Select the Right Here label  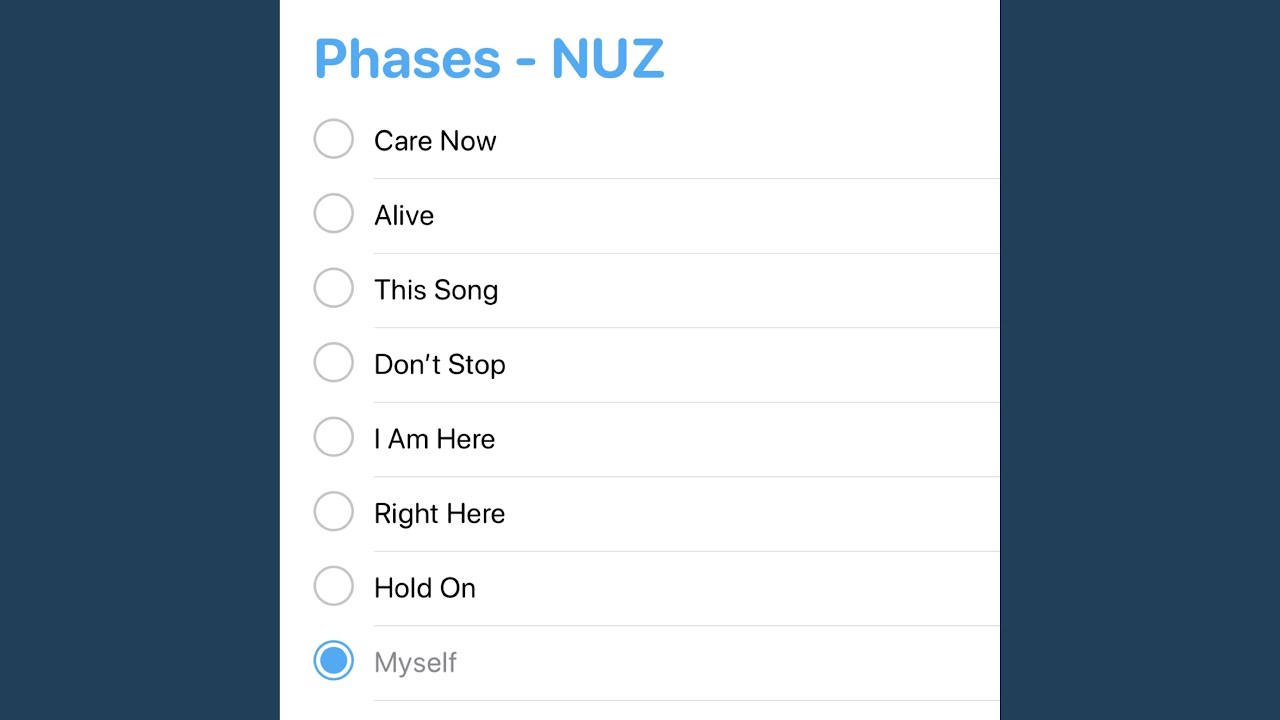coord(439,513)
